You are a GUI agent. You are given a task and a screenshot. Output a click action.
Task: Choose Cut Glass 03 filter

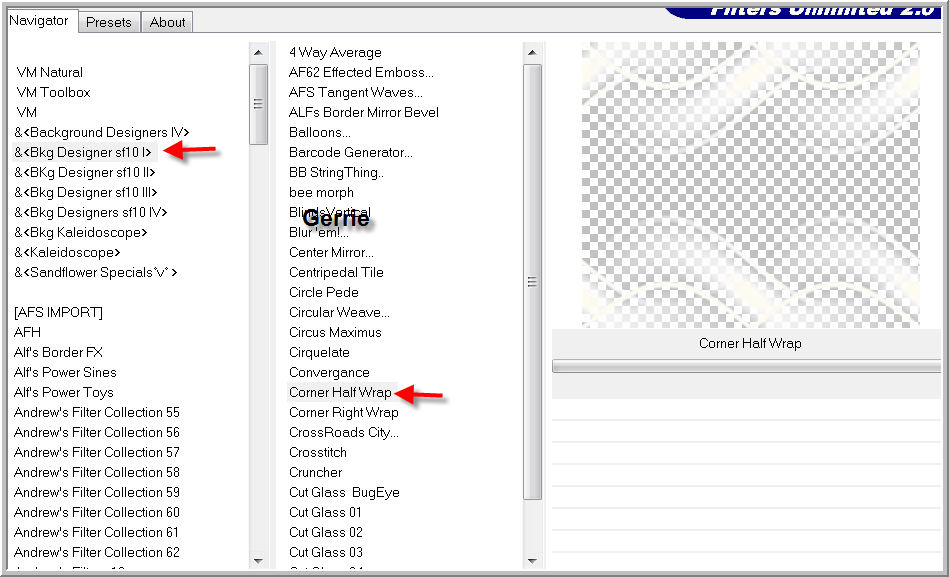tap(326, 552)
